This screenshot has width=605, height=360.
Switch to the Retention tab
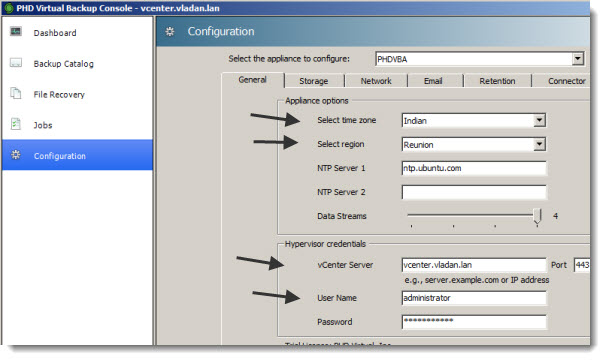pyautogui.click(x=497, y=81)
